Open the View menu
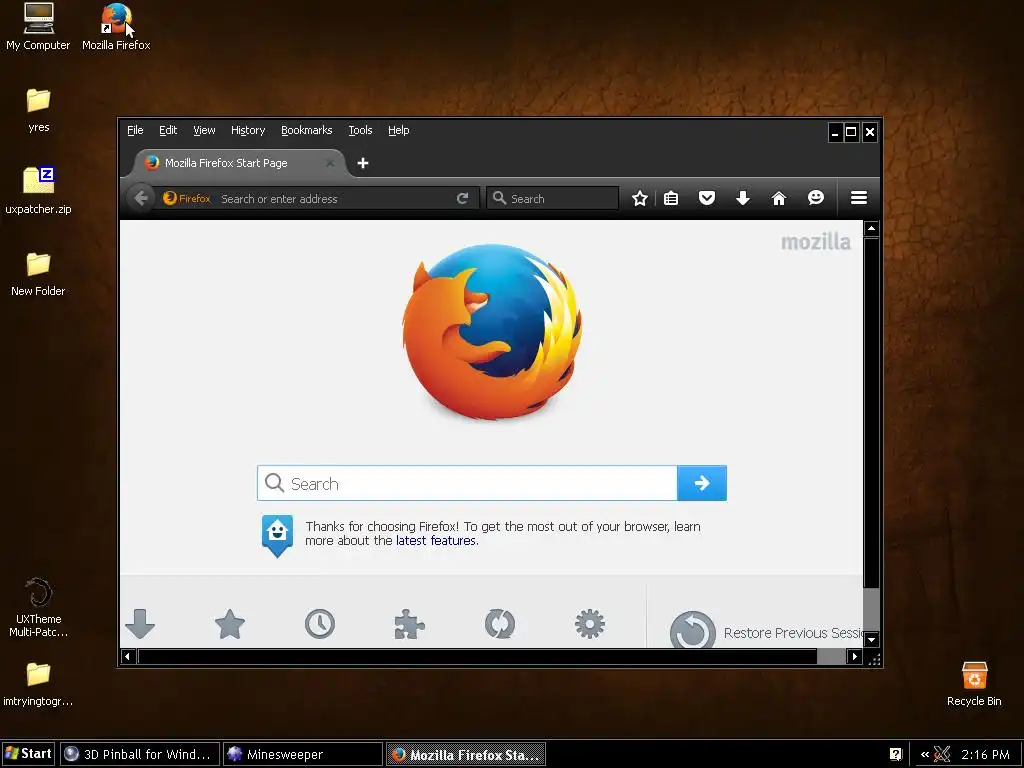The height and width of the screenshot is (768, 1024). (204, 130)
